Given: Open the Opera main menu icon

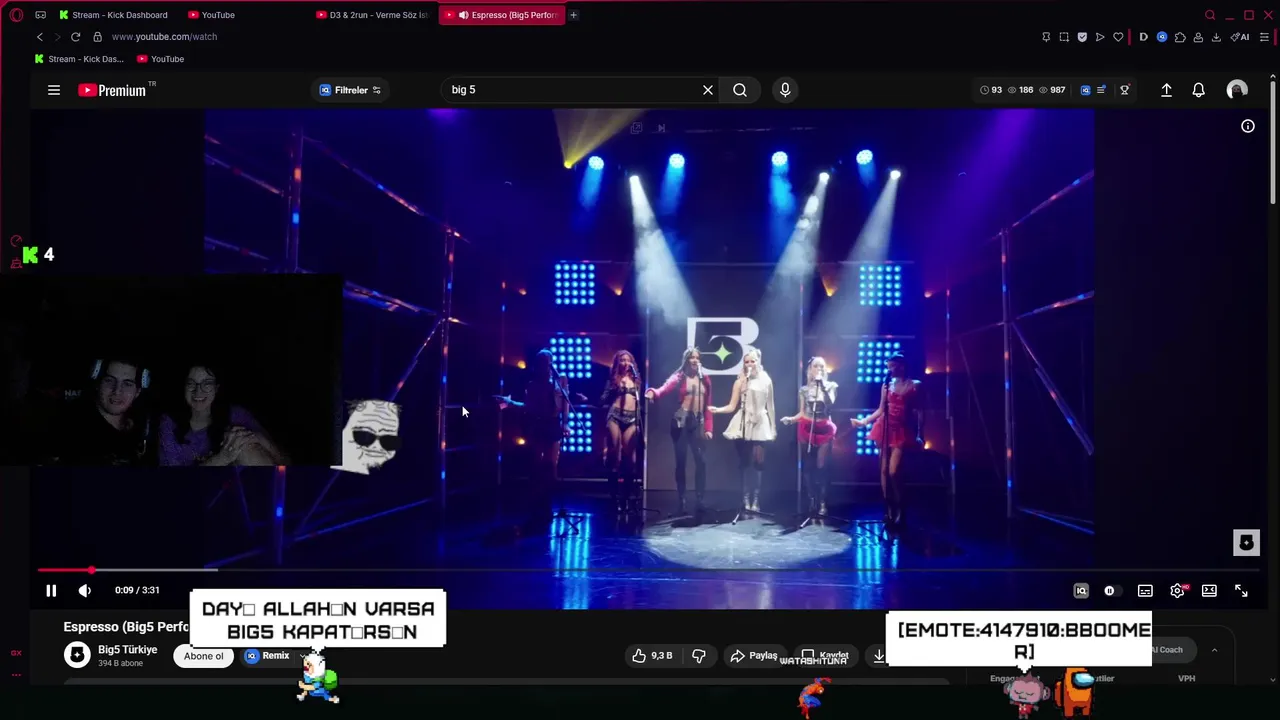Looking at the screenshot, I should pos(16,15).
